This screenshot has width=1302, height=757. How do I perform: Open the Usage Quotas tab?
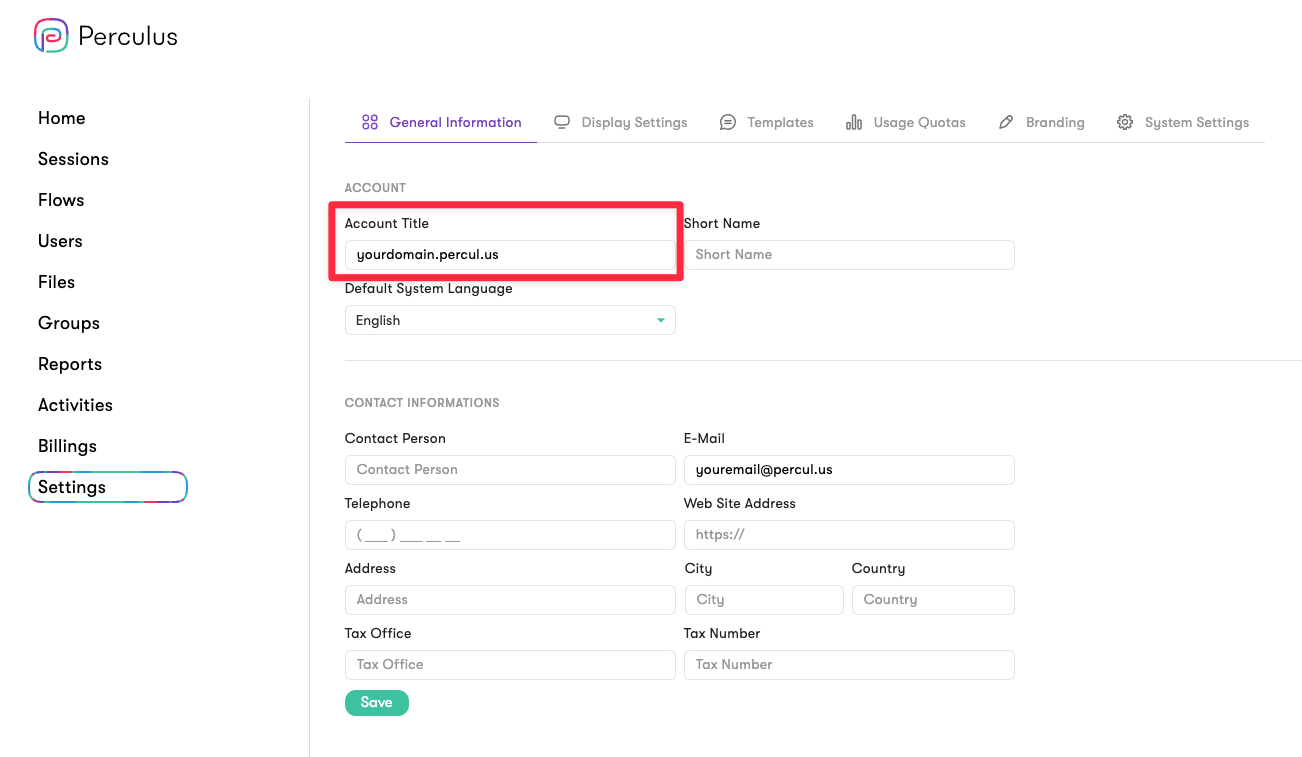coord(919,122)
